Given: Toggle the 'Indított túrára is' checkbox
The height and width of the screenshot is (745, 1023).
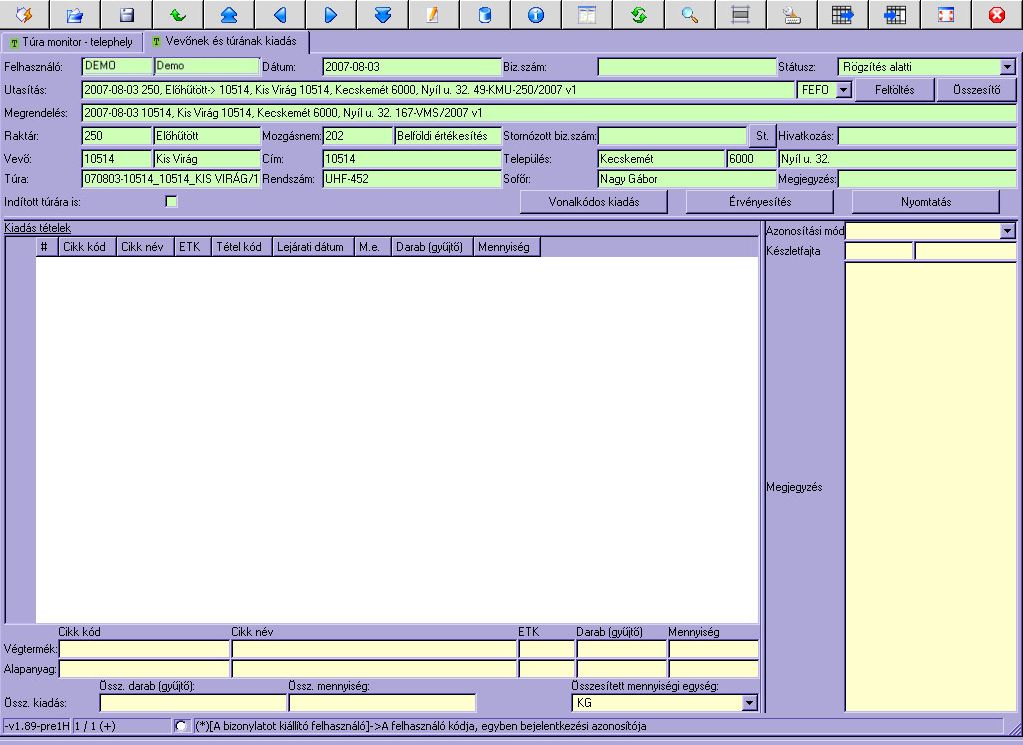Looking at the screenshot, I should [x=171, y=202].
